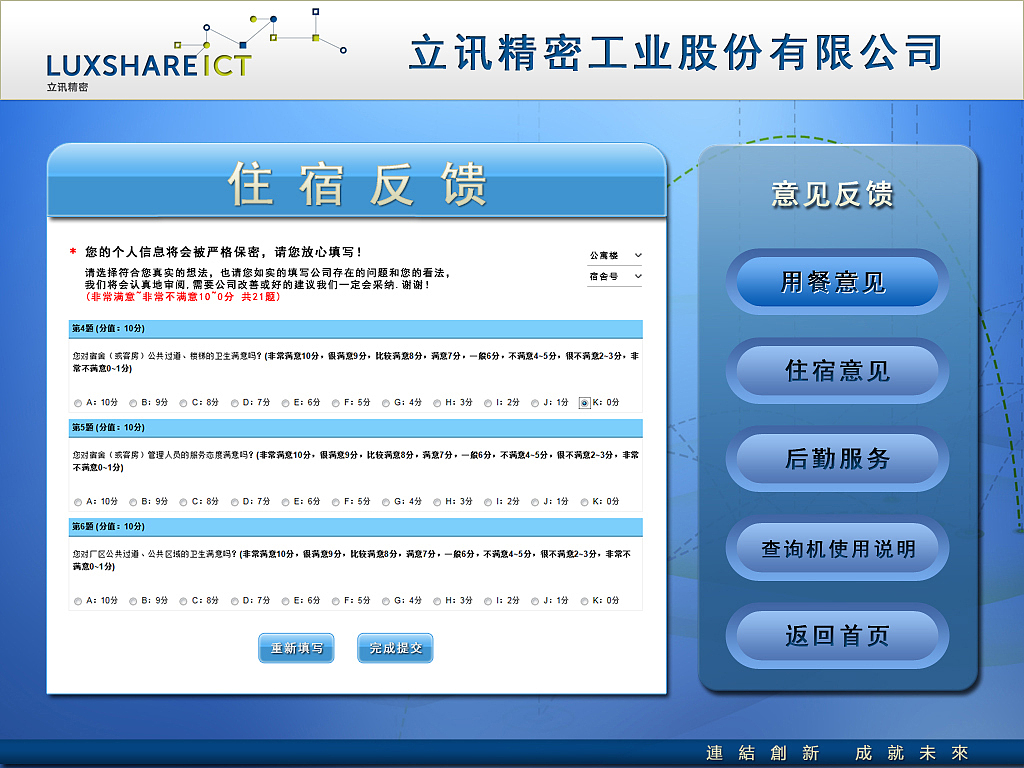Return home via 返回首页
This screenshot has width=1024, height=768.
(837, 635)
